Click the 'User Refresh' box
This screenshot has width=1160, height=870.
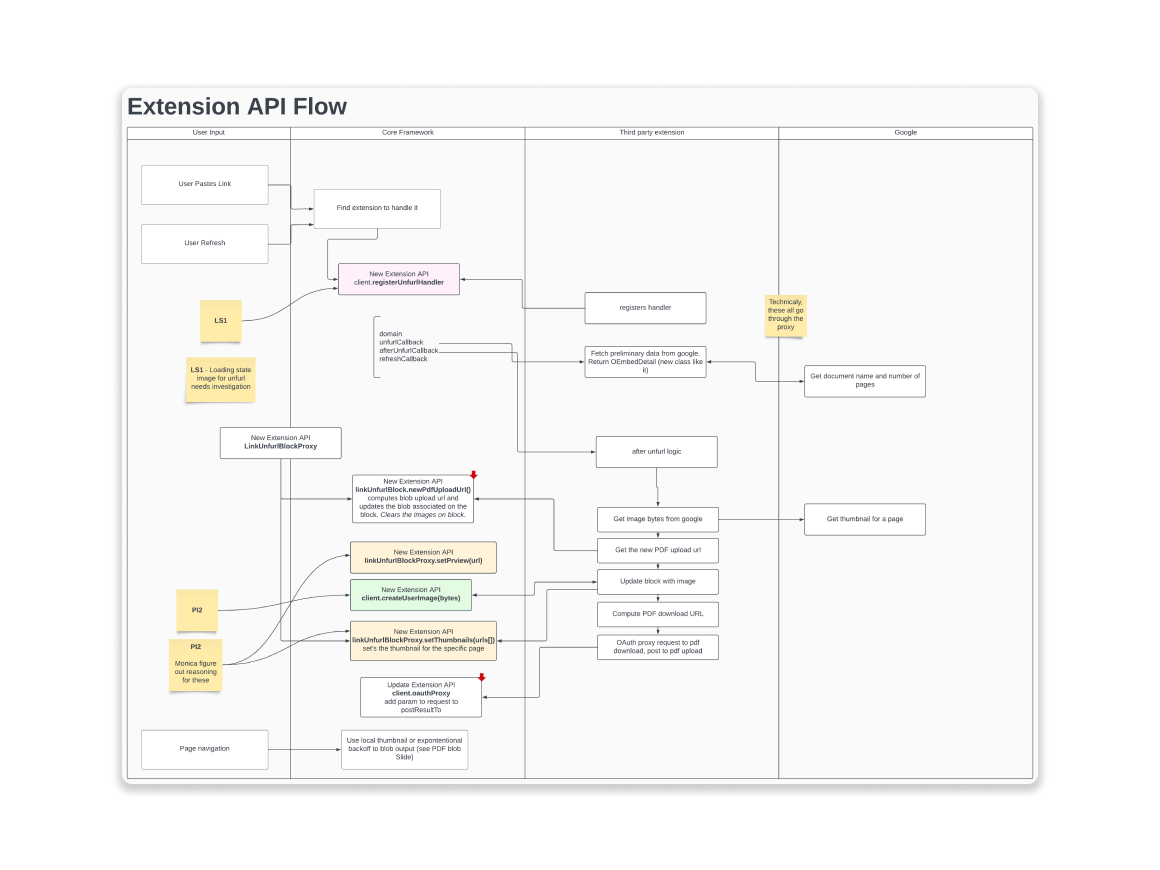[x=205, y=243]
